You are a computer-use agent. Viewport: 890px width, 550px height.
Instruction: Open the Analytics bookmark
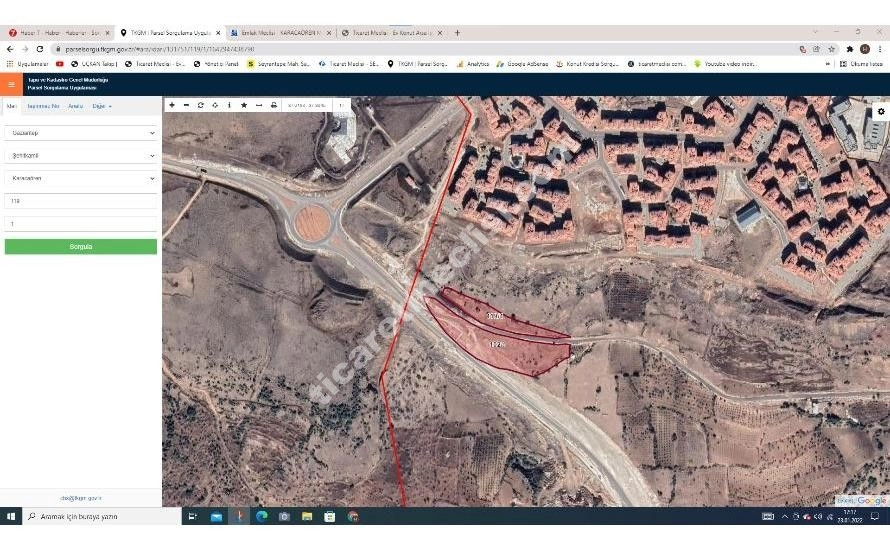point(473,64)
